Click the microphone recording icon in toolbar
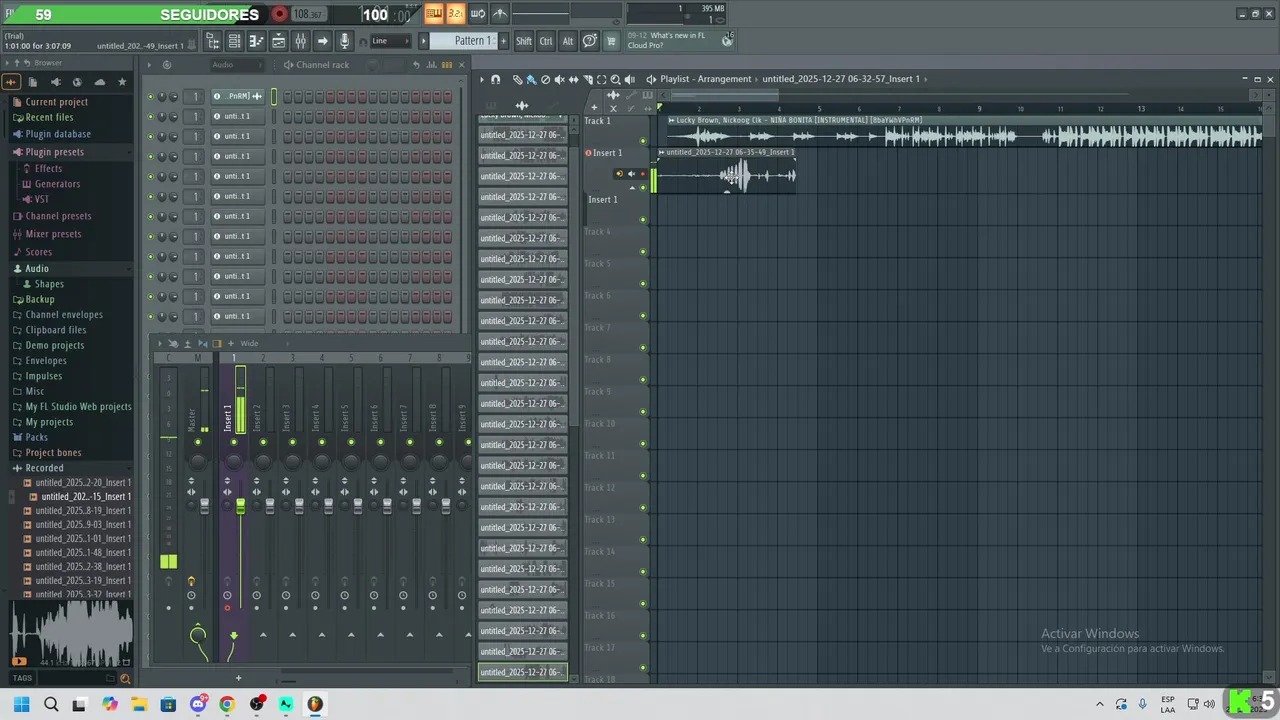This screenshot has height=720, width=1280. (344, 41)
